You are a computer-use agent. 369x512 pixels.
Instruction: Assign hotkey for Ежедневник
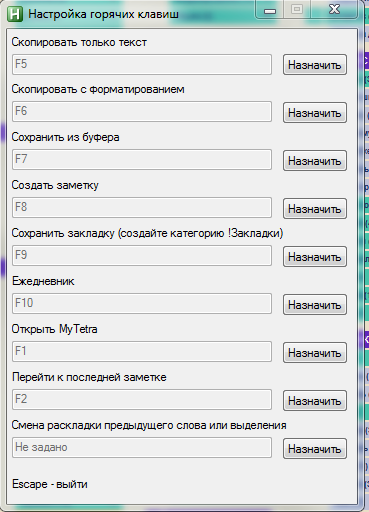[315, 305]
